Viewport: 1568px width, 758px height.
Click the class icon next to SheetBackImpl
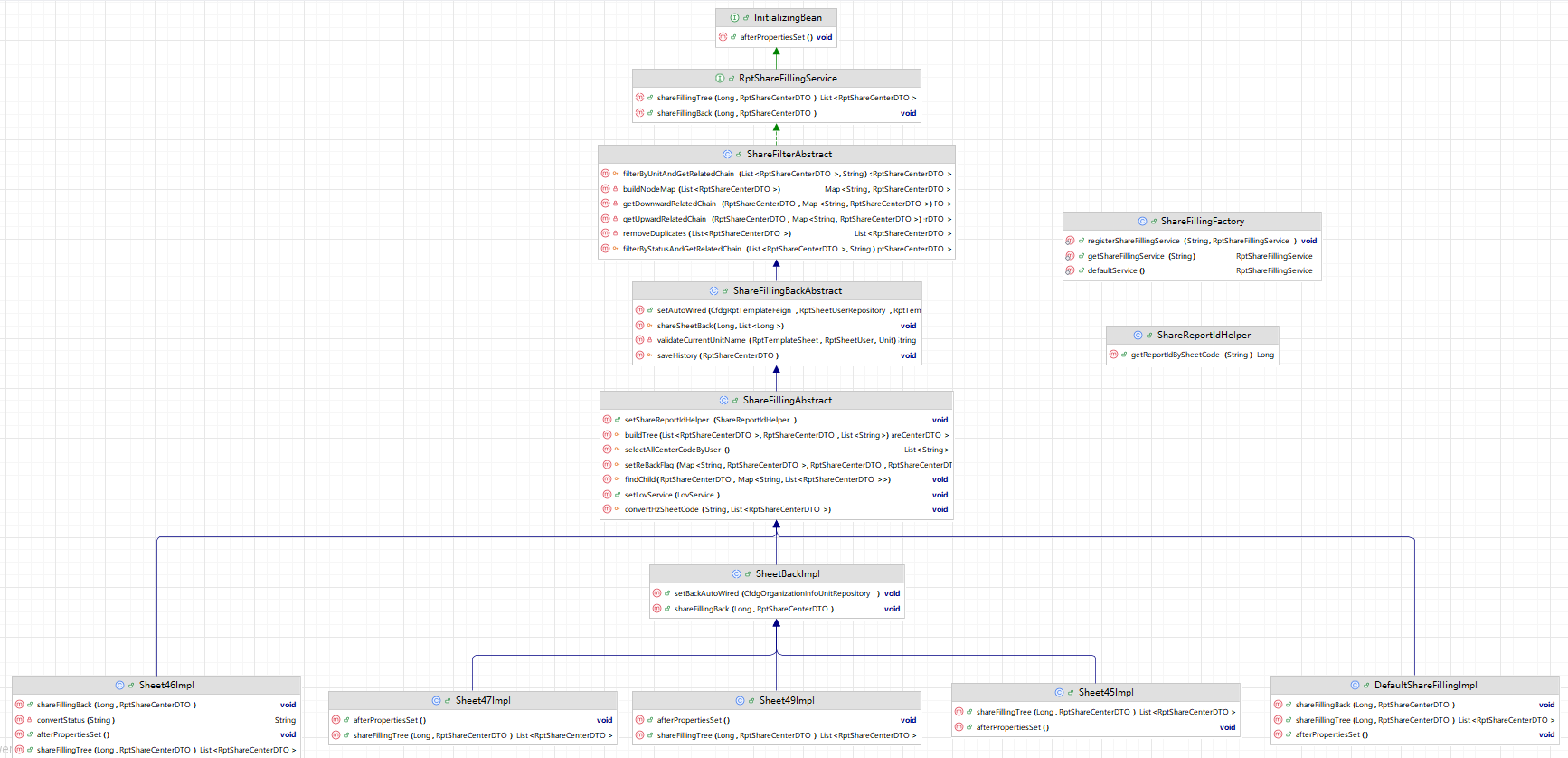736,574
